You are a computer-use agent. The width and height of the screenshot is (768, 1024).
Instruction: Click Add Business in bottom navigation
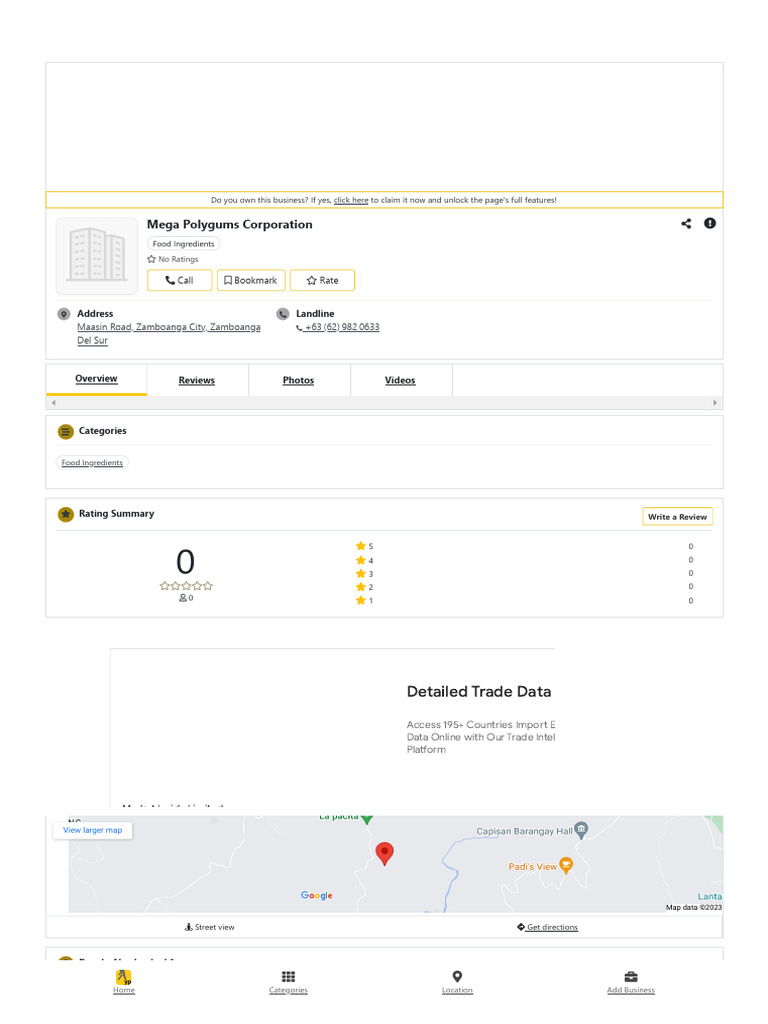[631, 982]
